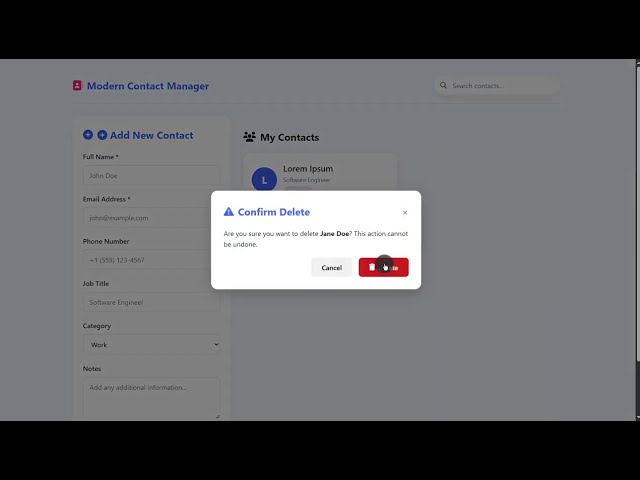Screen dimensions: 640x480
Task: Click the warning triangle icon beside Confirm Delete
Action: pos(229,211)
